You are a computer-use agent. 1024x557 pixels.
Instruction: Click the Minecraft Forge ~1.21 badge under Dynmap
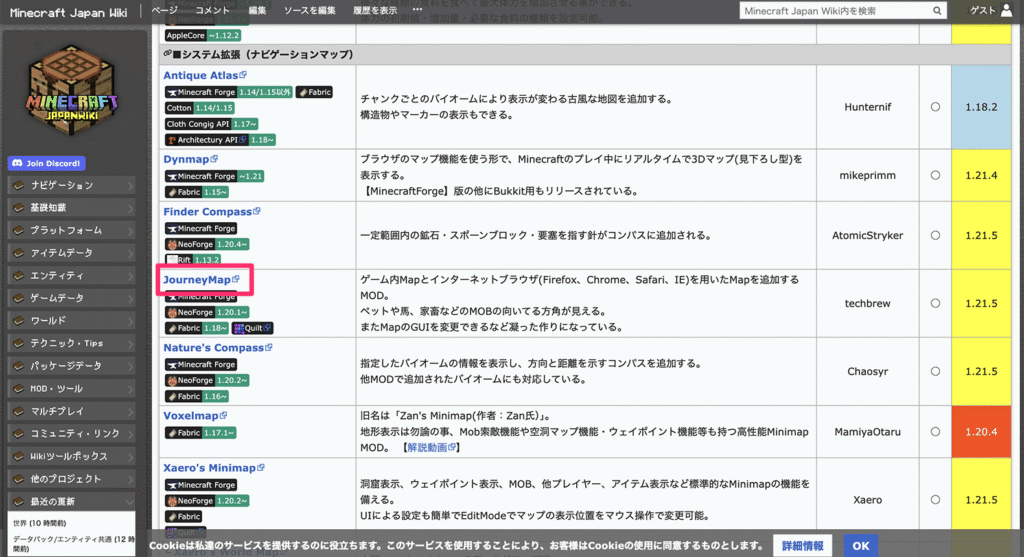pyautogui.click(x=214, y=176)
